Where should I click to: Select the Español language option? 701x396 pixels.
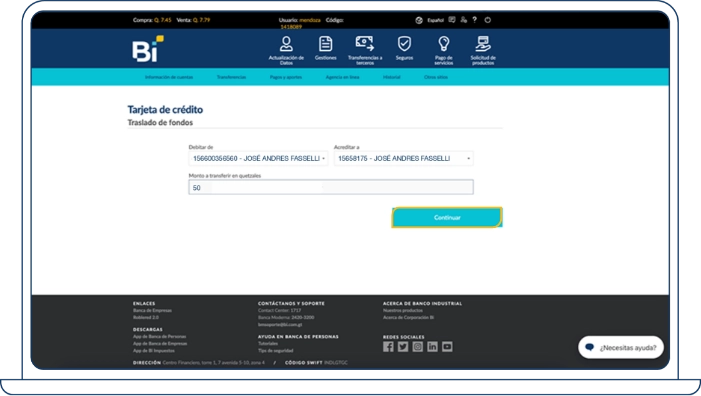point(435,20)
